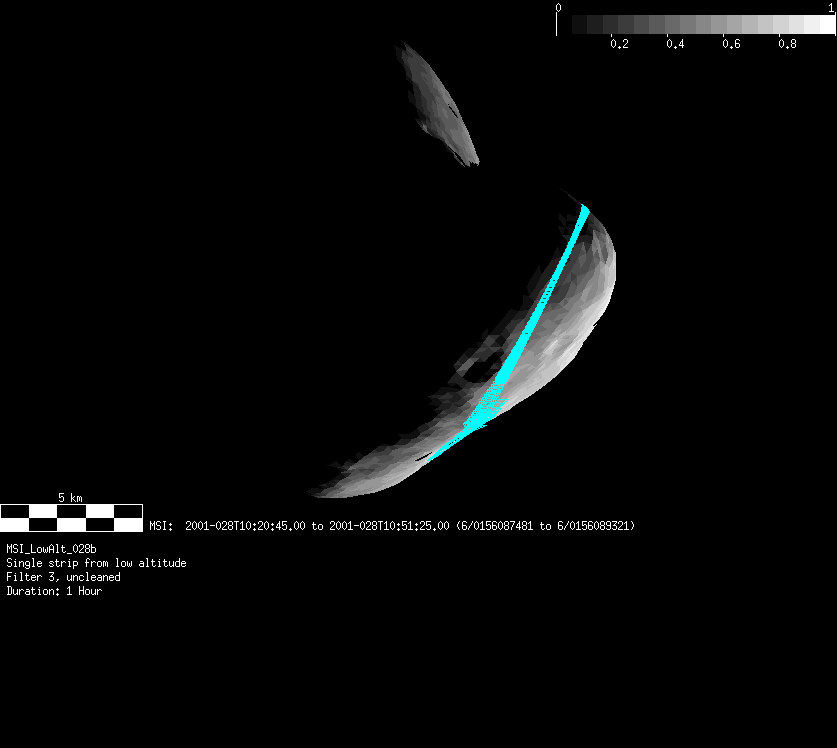Screen dimensions: 837x748
Task: Click the MSI time range text line
Action: pos(392,526)
